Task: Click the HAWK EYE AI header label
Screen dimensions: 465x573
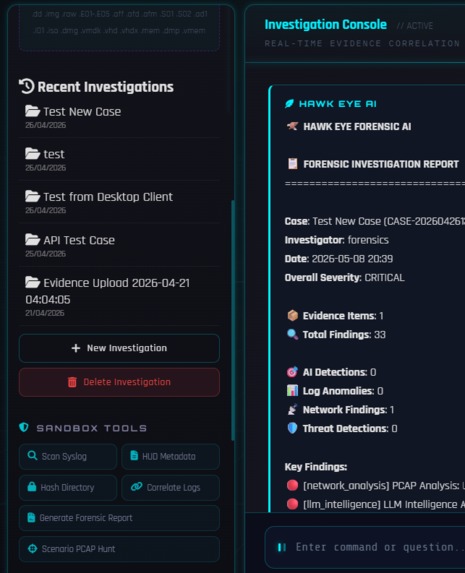Action: tap(338, 104)
